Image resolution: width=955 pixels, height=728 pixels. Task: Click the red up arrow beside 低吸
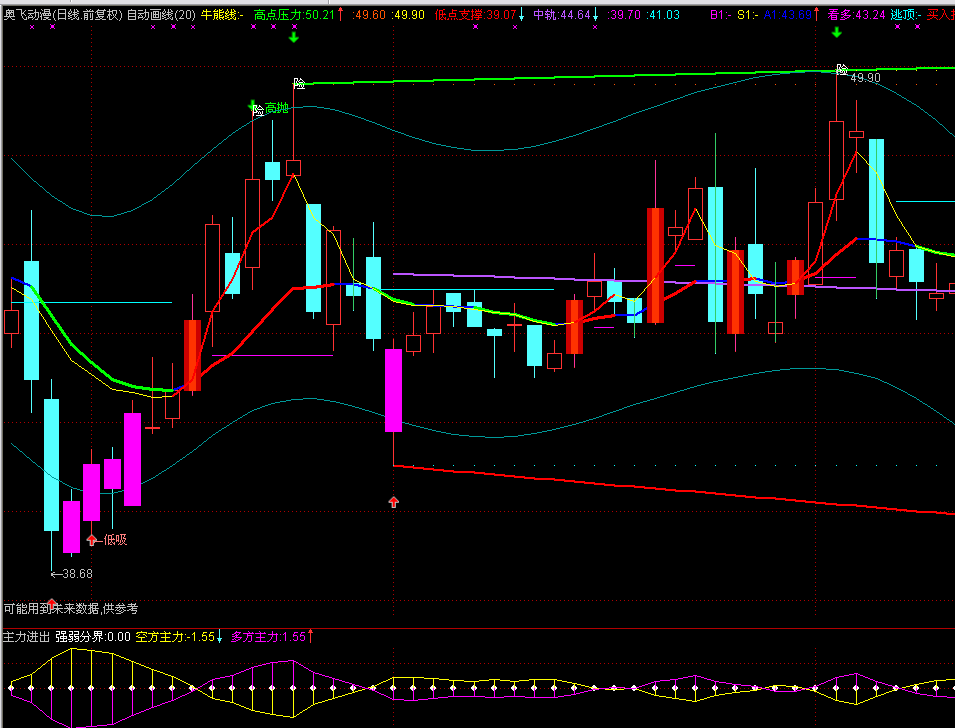point(92,540)
